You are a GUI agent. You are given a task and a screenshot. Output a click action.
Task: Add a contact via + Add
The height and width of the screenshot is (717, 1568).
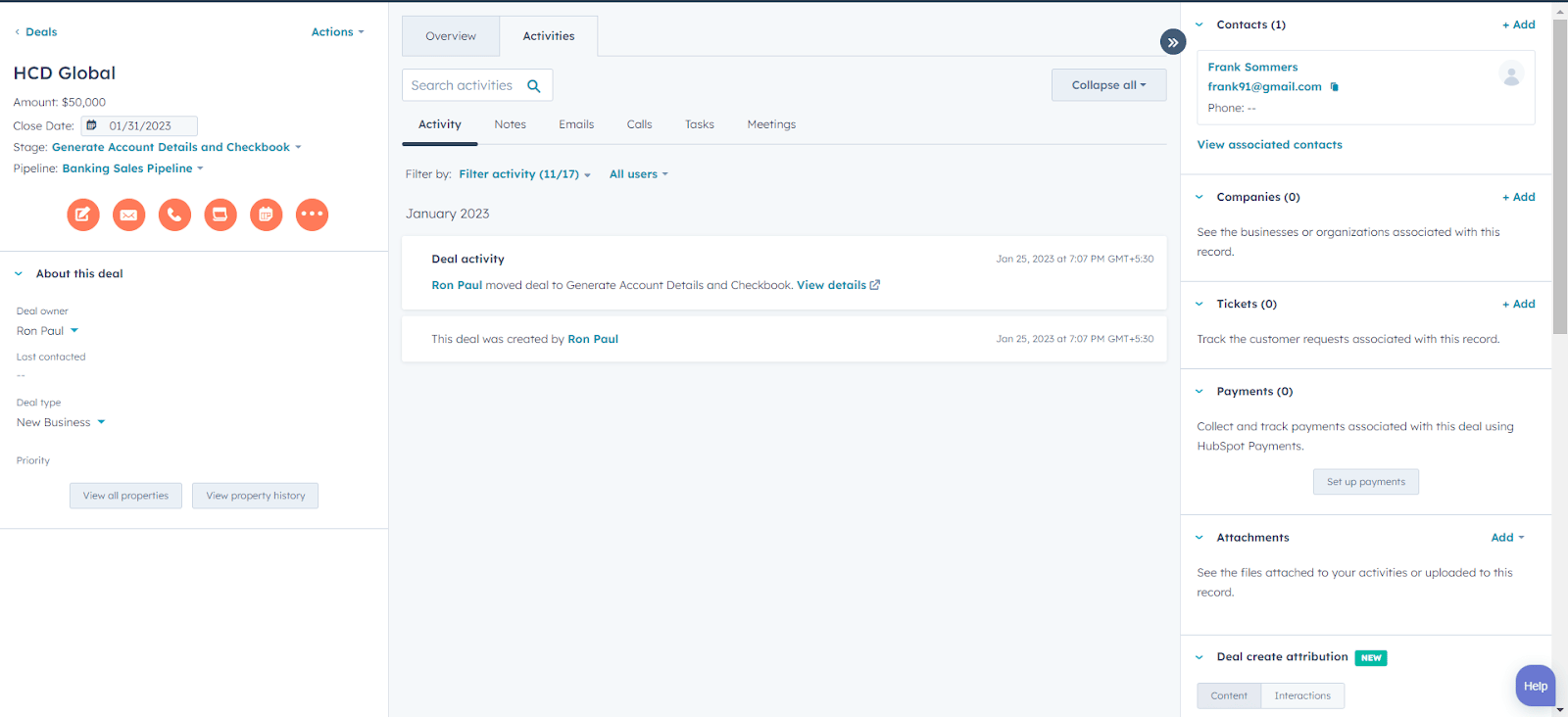pos(1519,24)
